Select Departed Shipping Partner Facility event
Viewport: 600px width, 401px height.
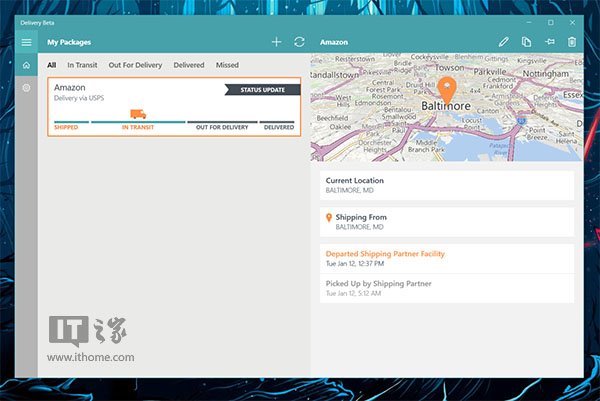(x=447, y=259)
